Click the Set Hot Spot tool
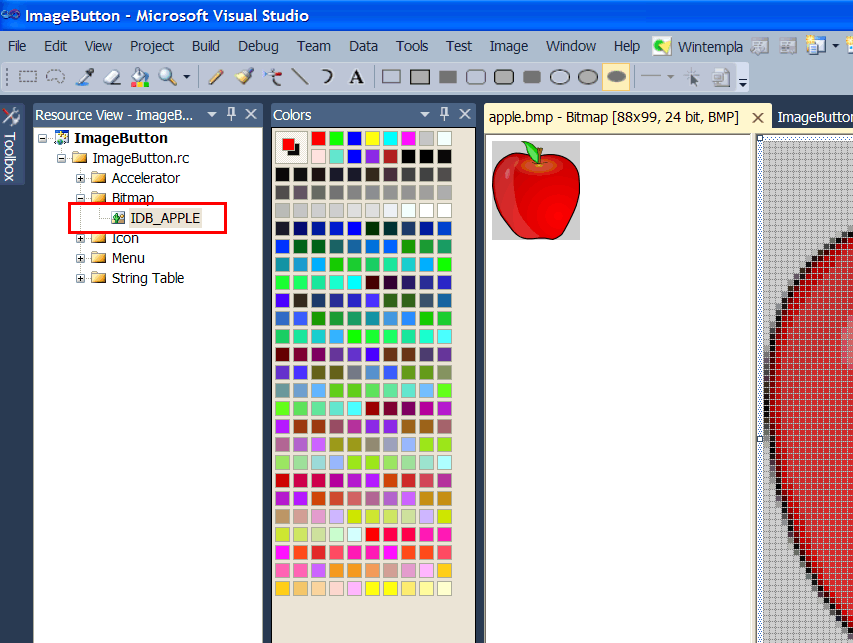The height and width of the screenshot is (643, 853). coord(693,77)
